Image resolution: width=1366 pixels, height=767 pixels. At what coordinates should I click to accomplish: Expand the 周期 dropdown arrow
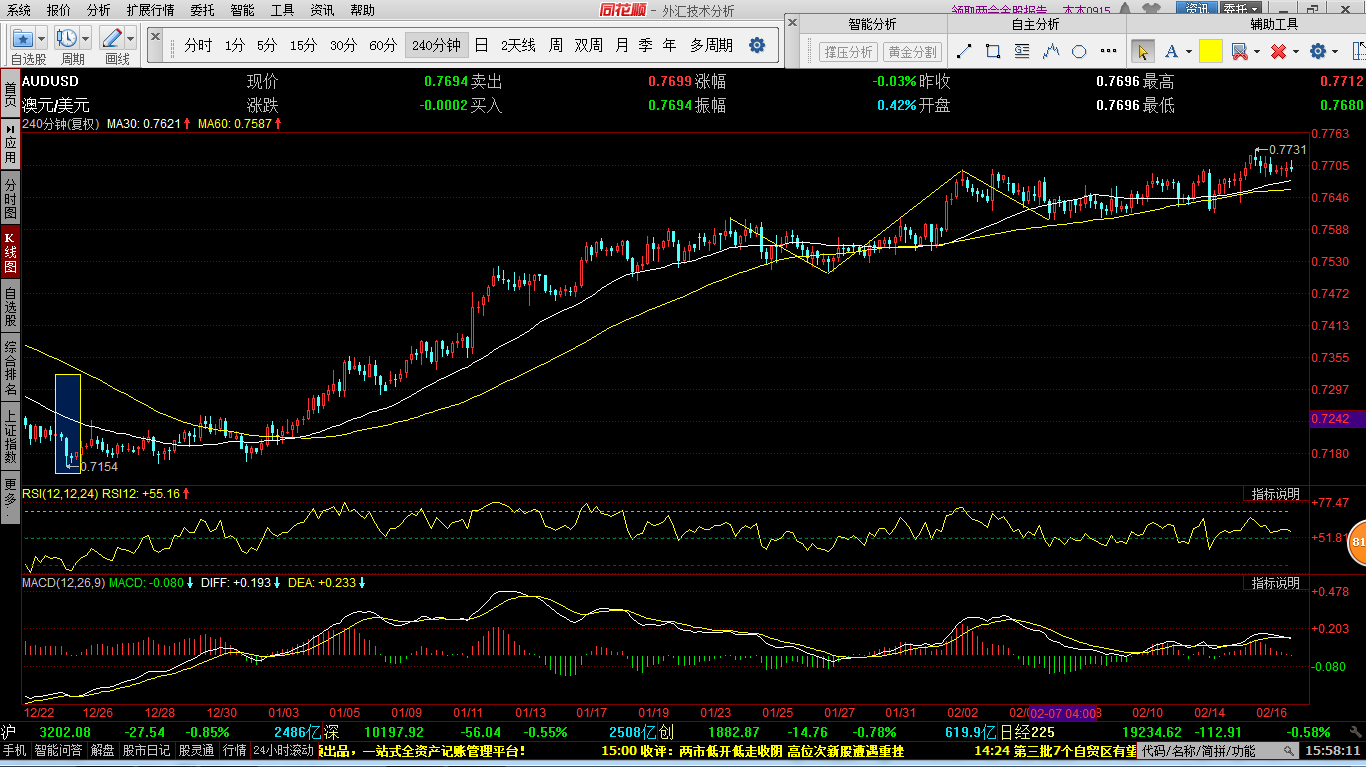pyautogui.click(x=86, y=39)
